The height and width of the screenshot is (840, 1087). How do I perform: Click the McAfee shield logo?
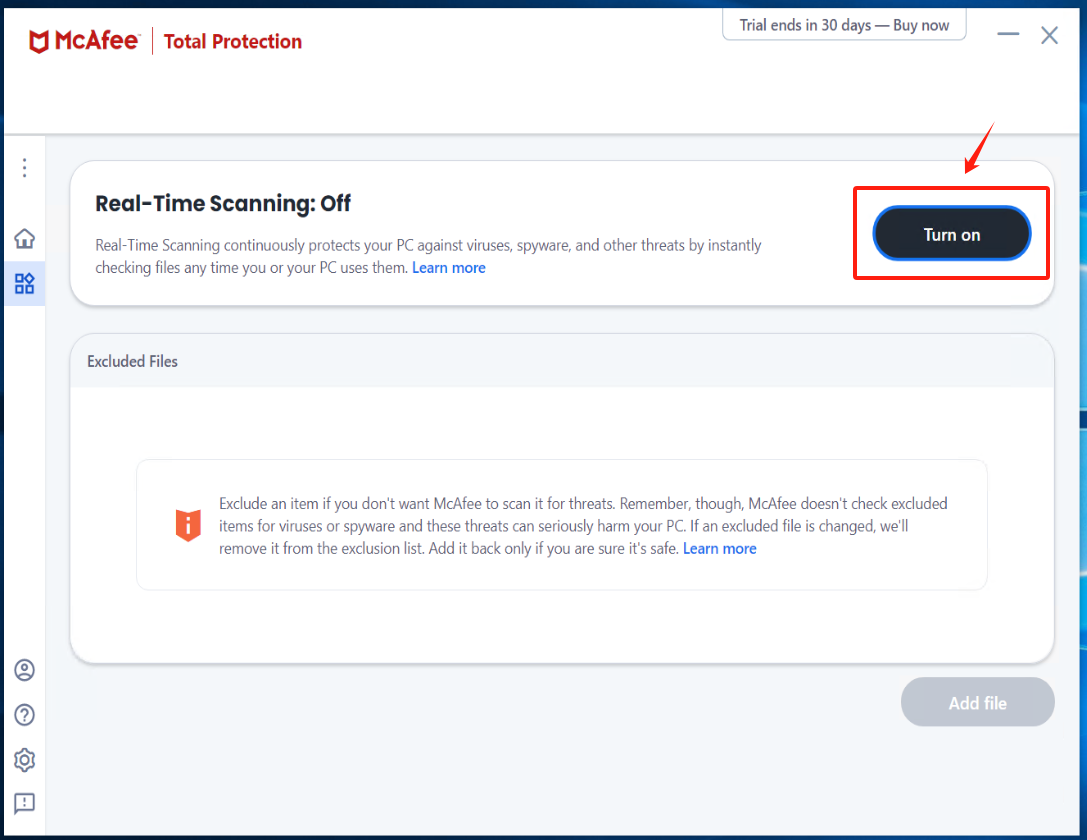(39, 42)
